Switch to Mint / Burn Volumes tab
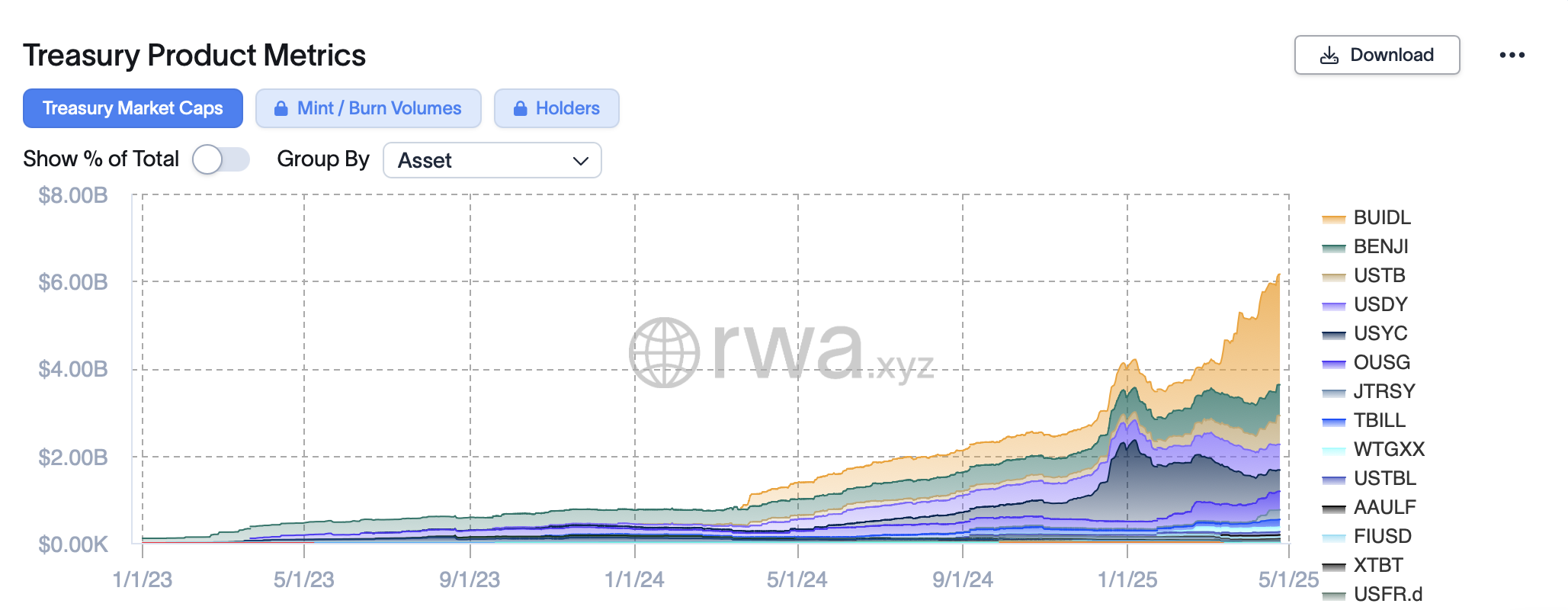 [x=378, y=109]
